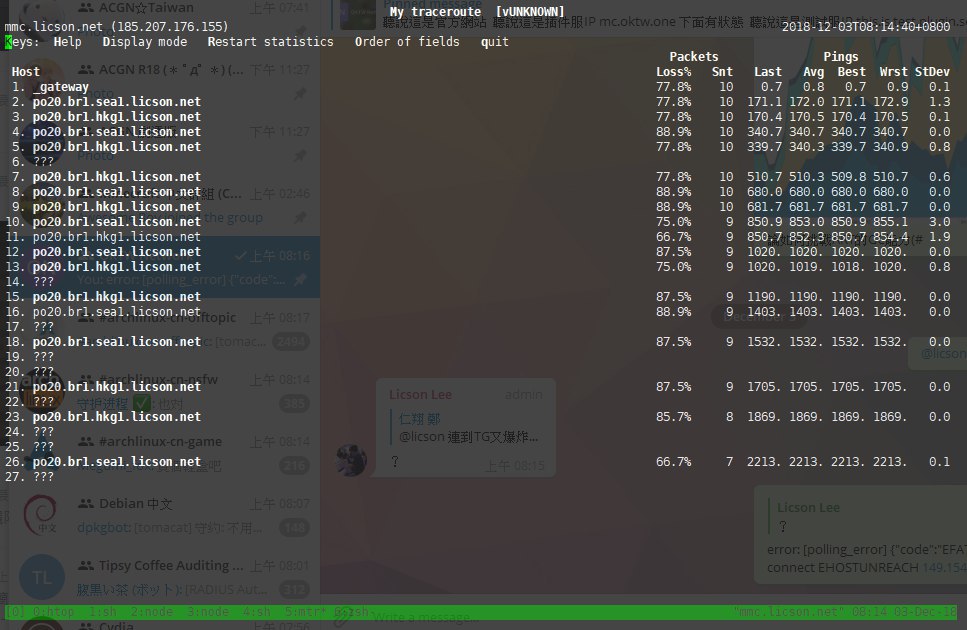Screen dimensions: 967x630
Task: Click the 2494 unread badge
Action: 289,342
